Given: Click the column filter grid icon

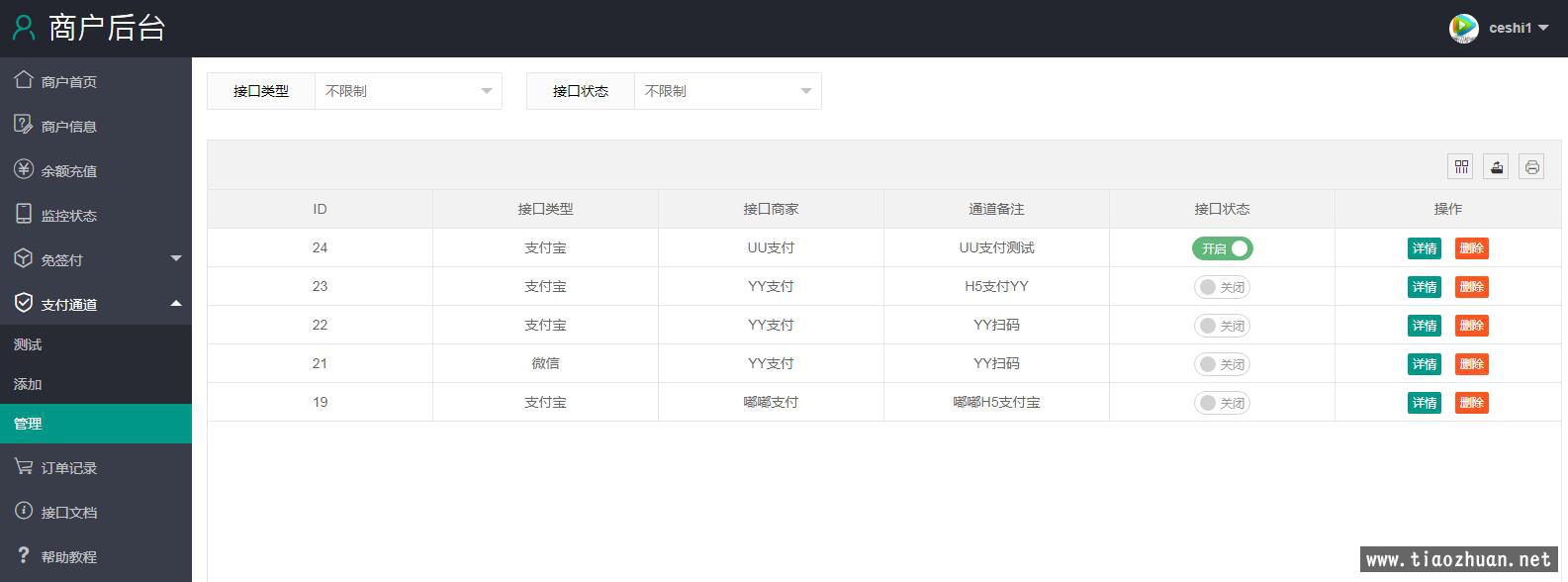Looking at the screenshot, I should pyautogui.click(x=1460, y=166).
